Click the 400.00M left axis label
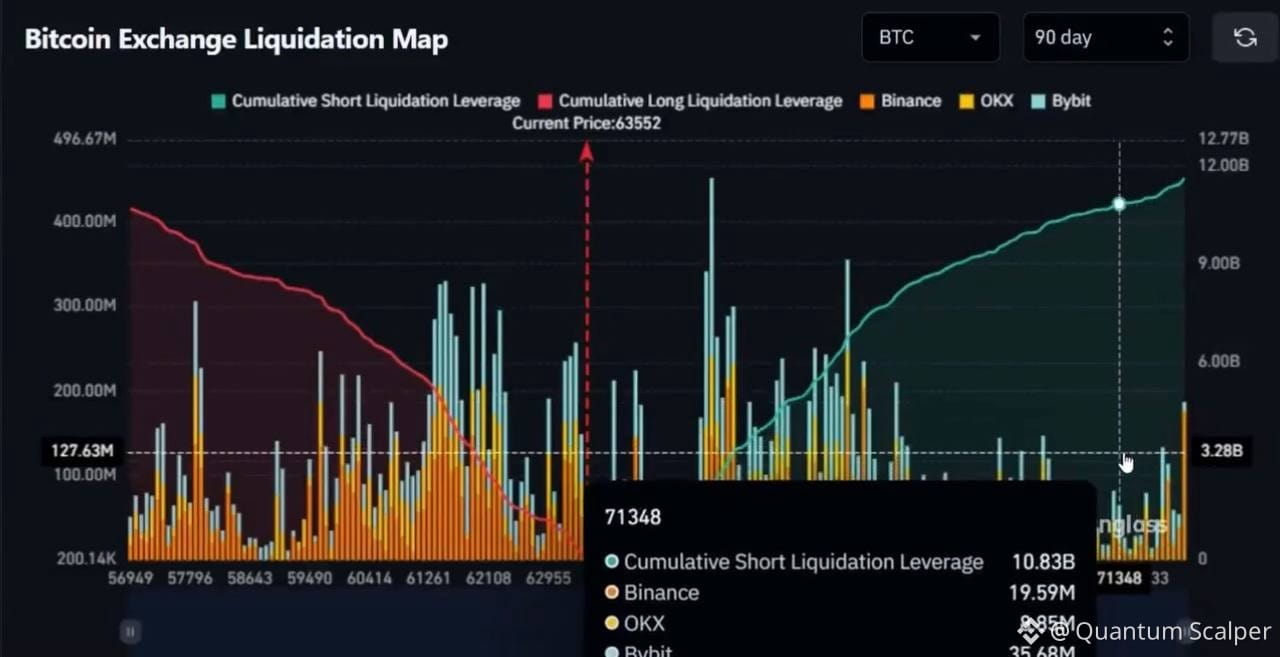This screenshot has width=1280, height=657. (x=84, y=220)
